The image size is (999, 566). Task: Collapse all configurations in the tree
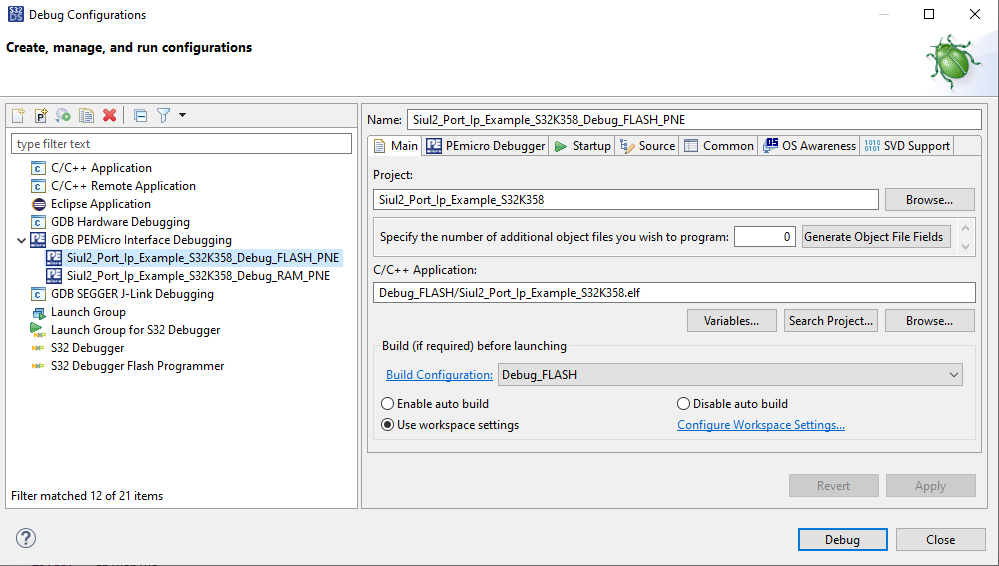tap(140, 116)
